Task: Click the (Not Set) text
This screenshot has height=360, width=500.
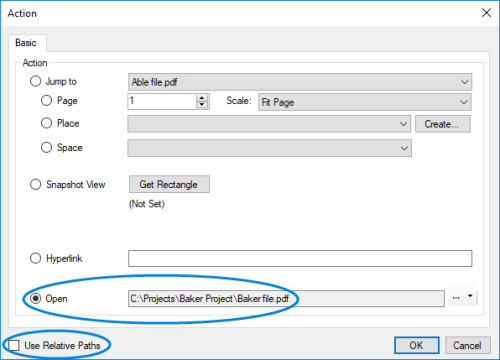Action: [x=147, y=204]
